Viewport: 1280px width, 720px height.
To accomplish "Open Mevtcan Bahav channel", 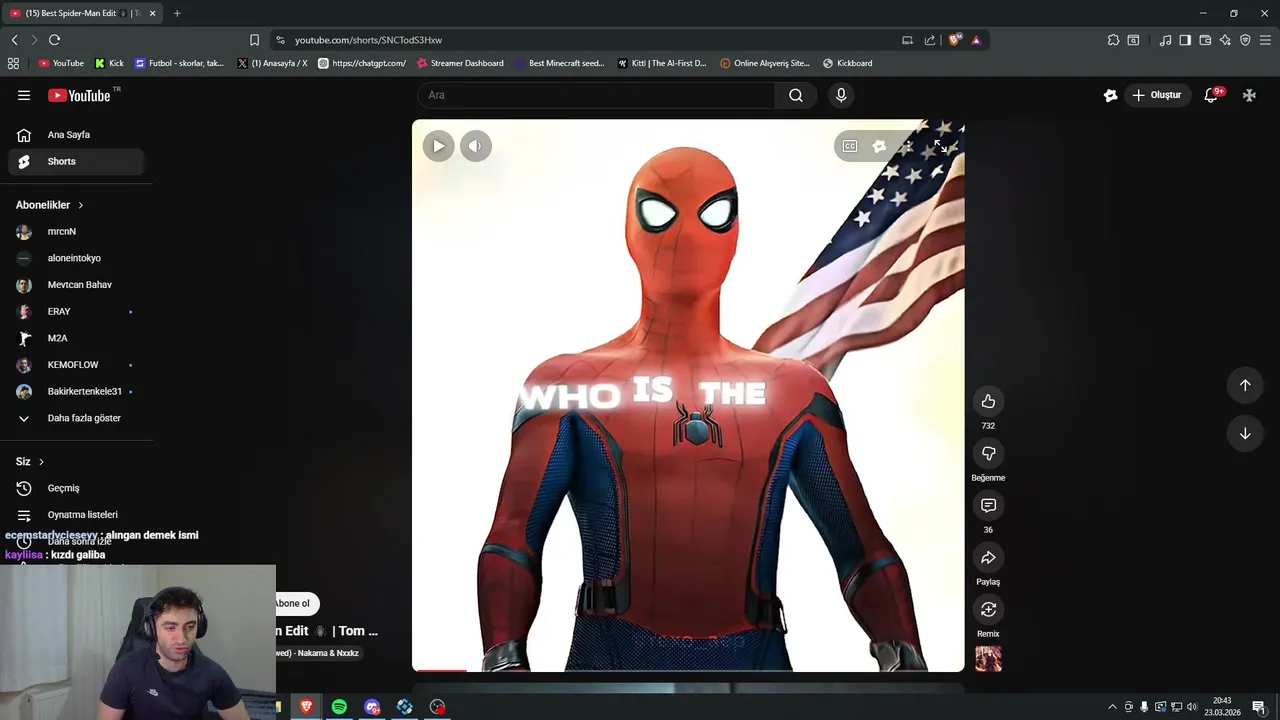I will click(x=76, y=285).
